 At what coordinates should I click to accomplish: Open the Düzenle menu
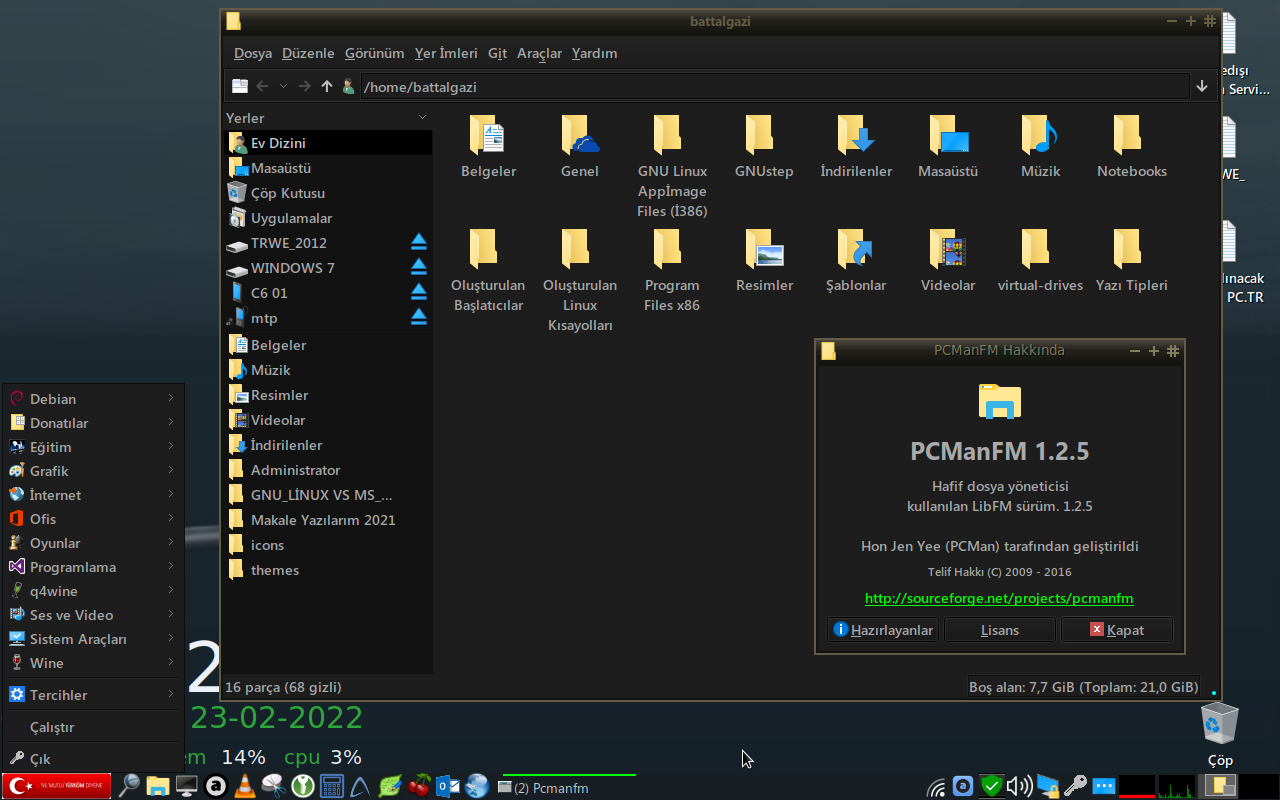click(x=308, y=53)
